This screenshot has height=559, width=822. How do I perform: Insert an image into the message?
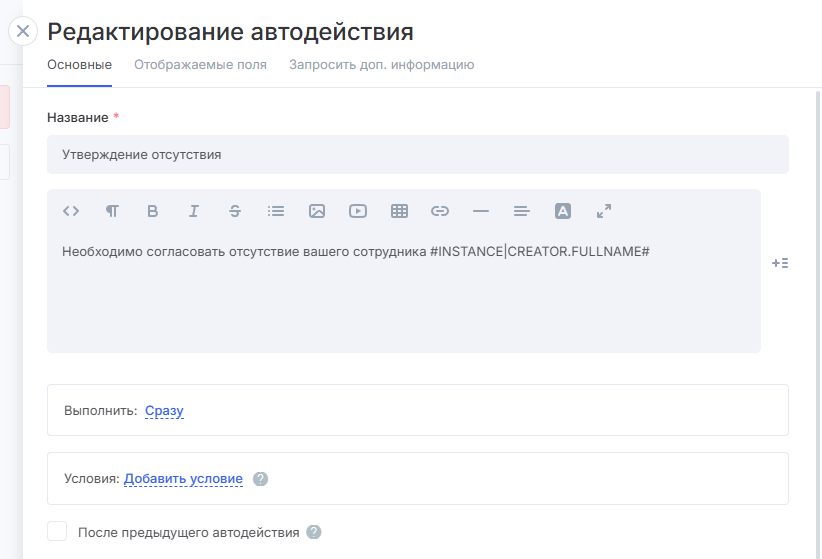[317, 211]
